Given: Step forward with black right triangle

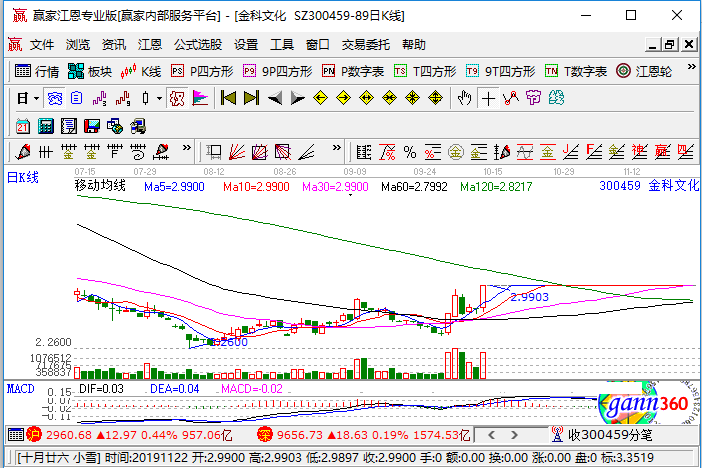Looking at the screenshot, I should 297,98.
